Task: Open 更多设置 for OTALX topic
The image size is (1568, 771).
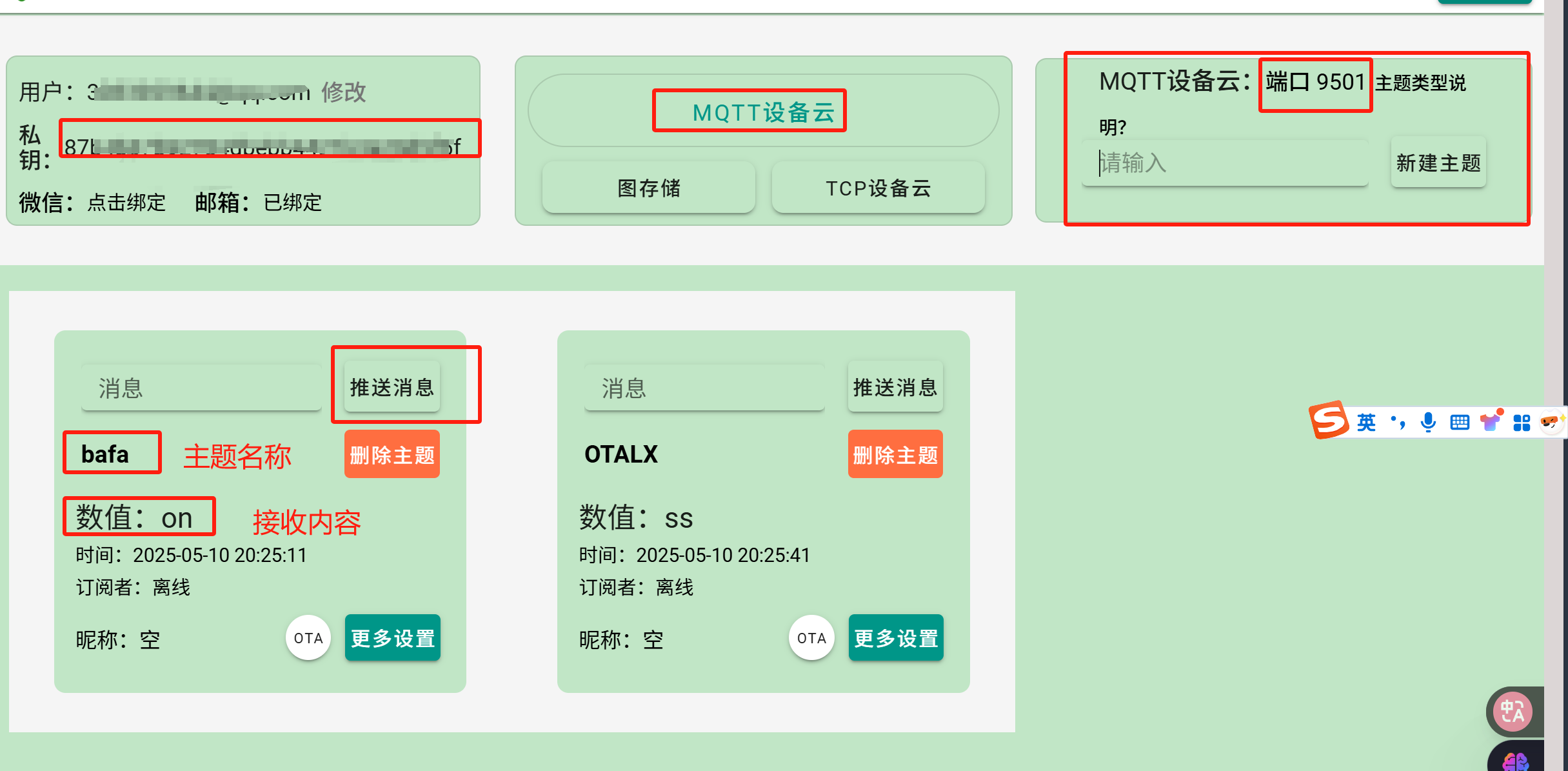Action: tap(896, 638)
